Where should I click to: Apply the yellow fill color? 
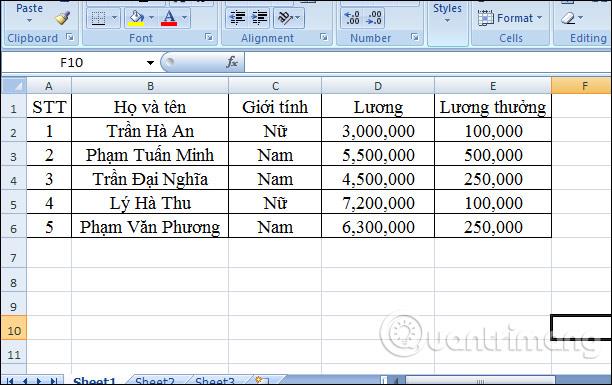pyautogui.click(x=136, y=18)
